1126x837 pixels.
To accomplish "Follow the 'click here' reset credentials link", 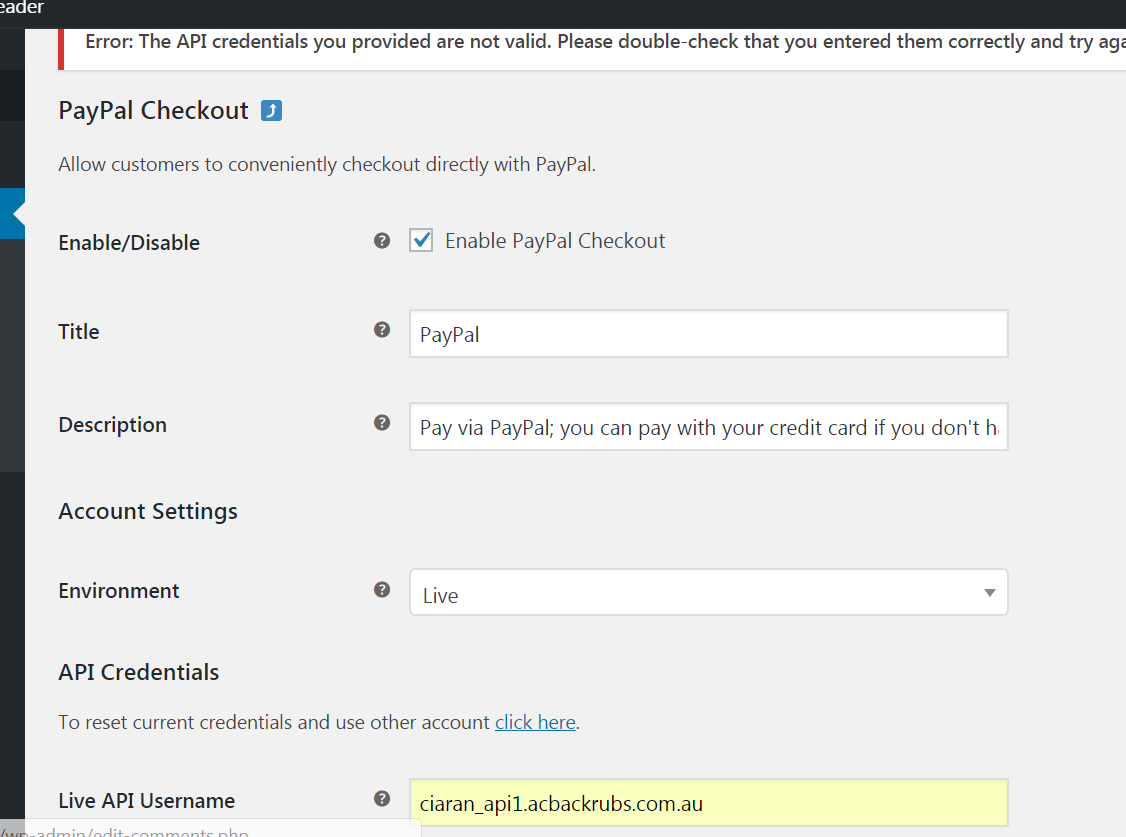I will point(535,722).
